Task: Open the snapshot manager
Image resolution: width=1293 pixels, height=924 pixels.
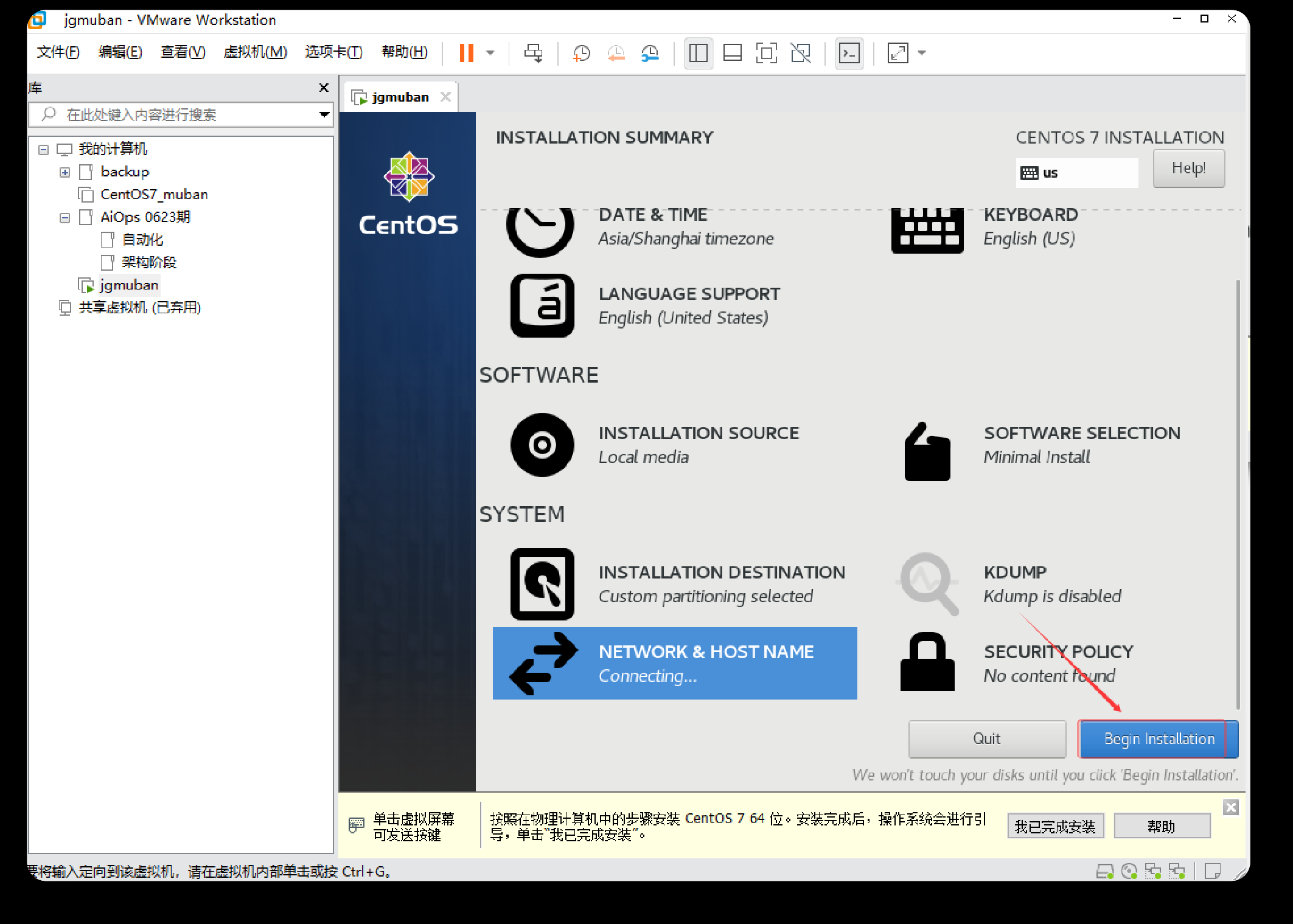Action: [650, 53]
